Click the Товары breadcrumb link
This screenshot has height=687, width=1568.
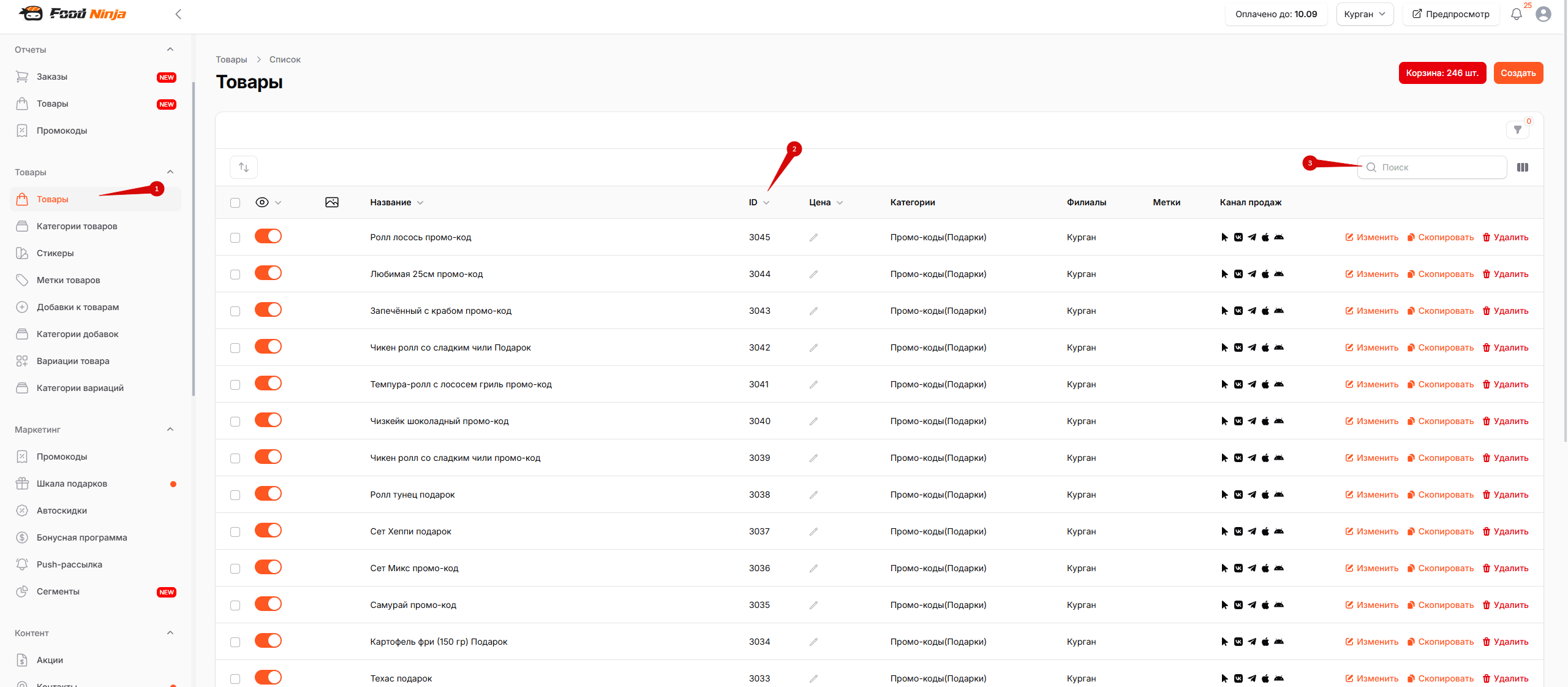click(x=232, y=59)
